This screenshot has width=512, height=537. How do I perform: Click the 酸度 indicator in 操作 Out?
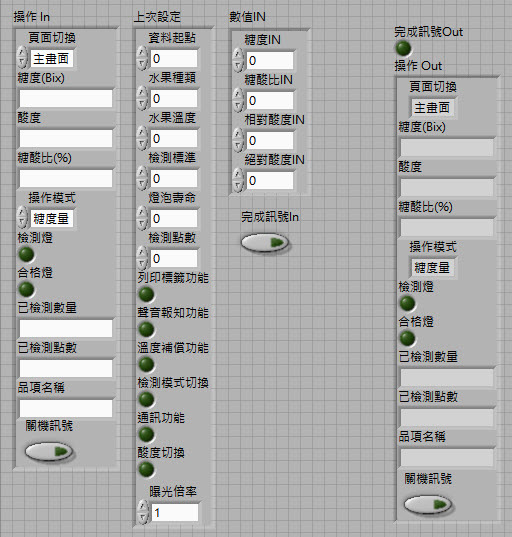(x=447, y=187)
